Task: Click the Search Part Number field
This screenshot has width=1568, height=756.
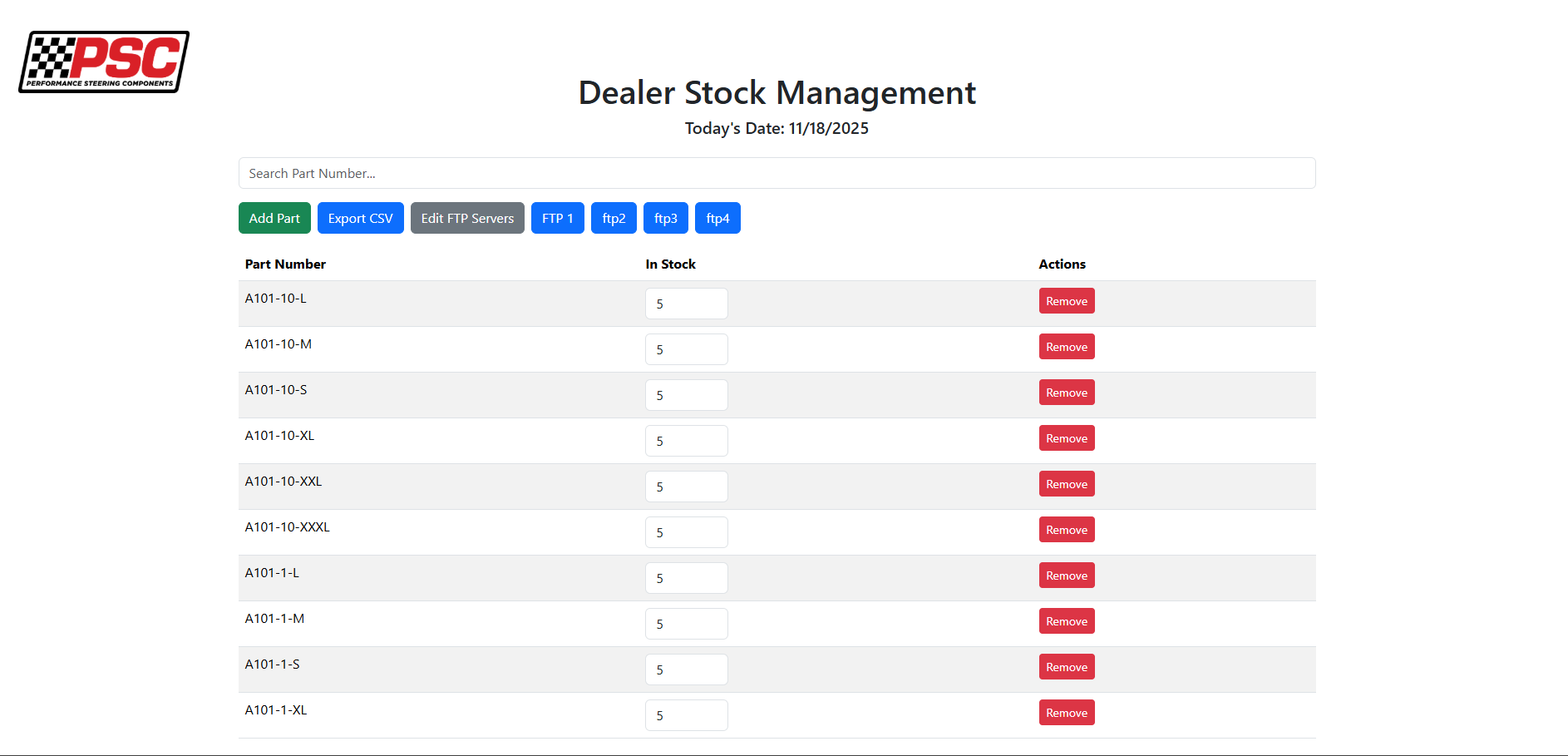Action: pyautogui.click(x=777, y=173)
